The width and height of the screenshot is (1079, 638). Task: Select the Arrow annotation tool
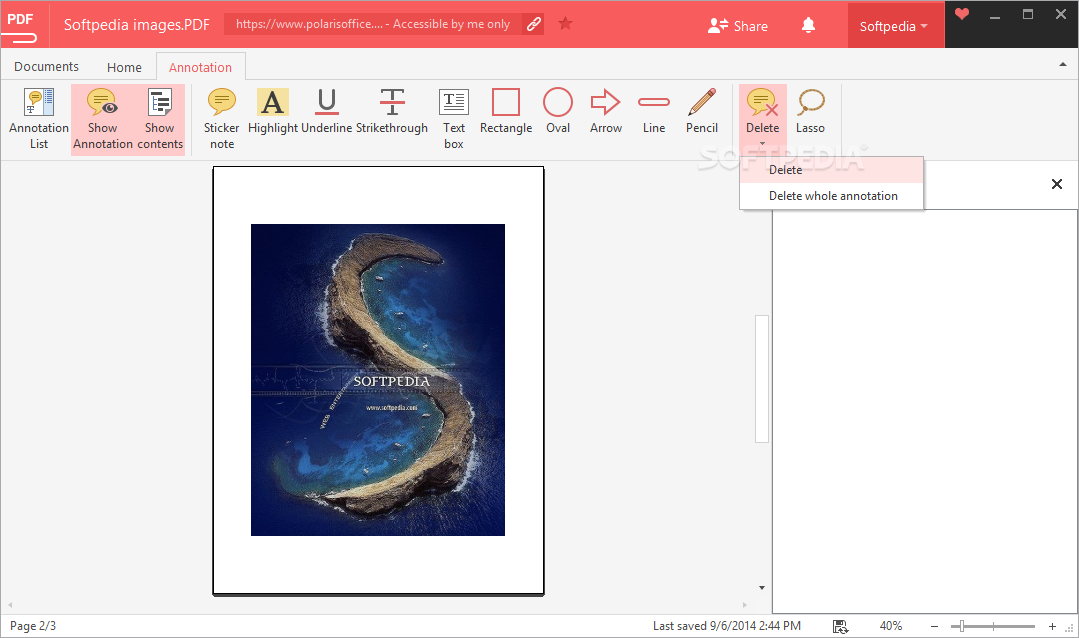pyautogui.click(x=606, y=111)
